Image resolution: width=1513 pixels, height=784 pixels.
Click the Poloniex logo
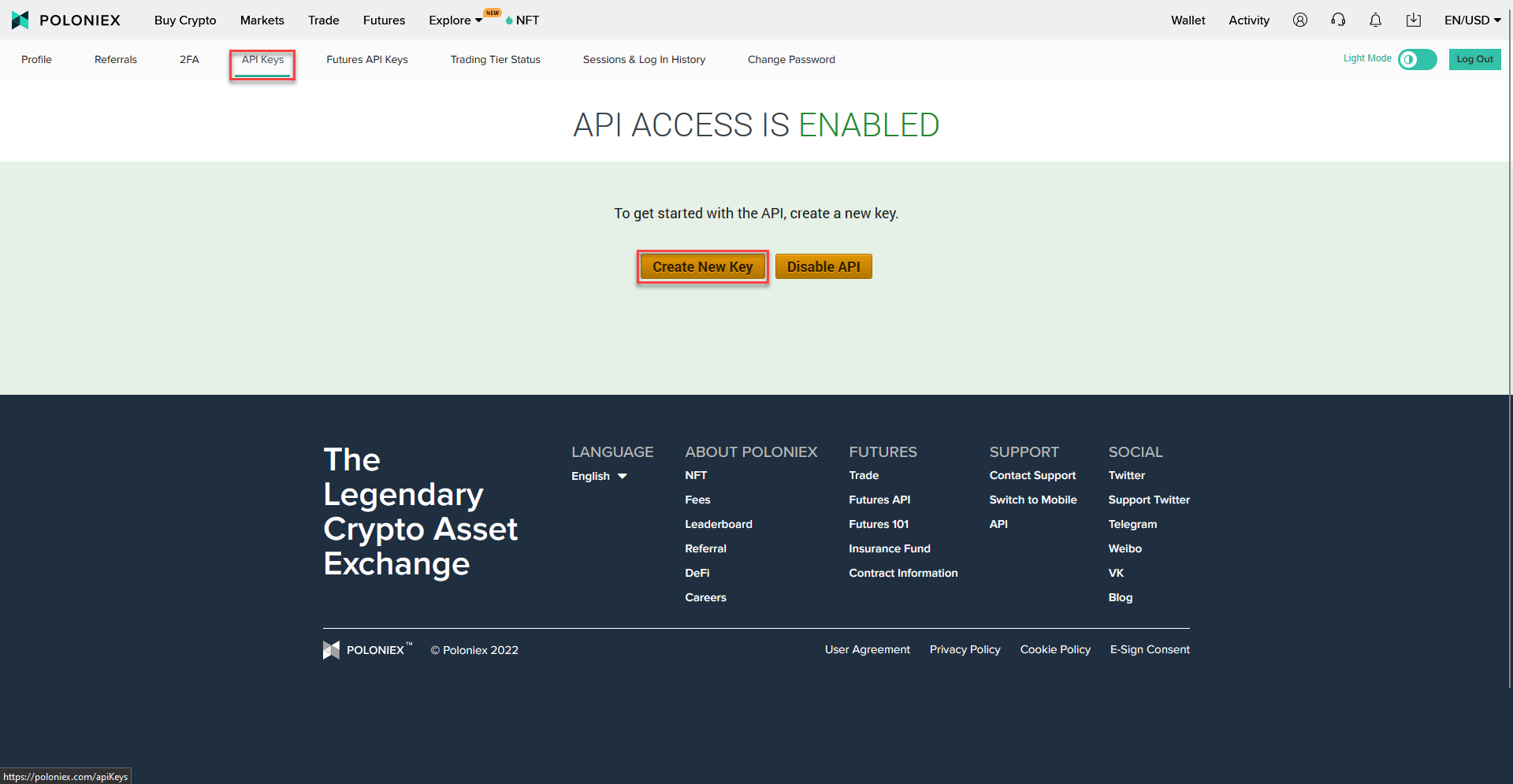click(66, 20)
